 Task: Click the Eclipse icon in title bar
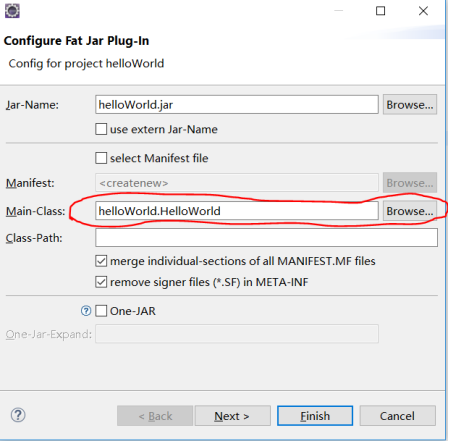pyautogui.click(x=12, y=11)
